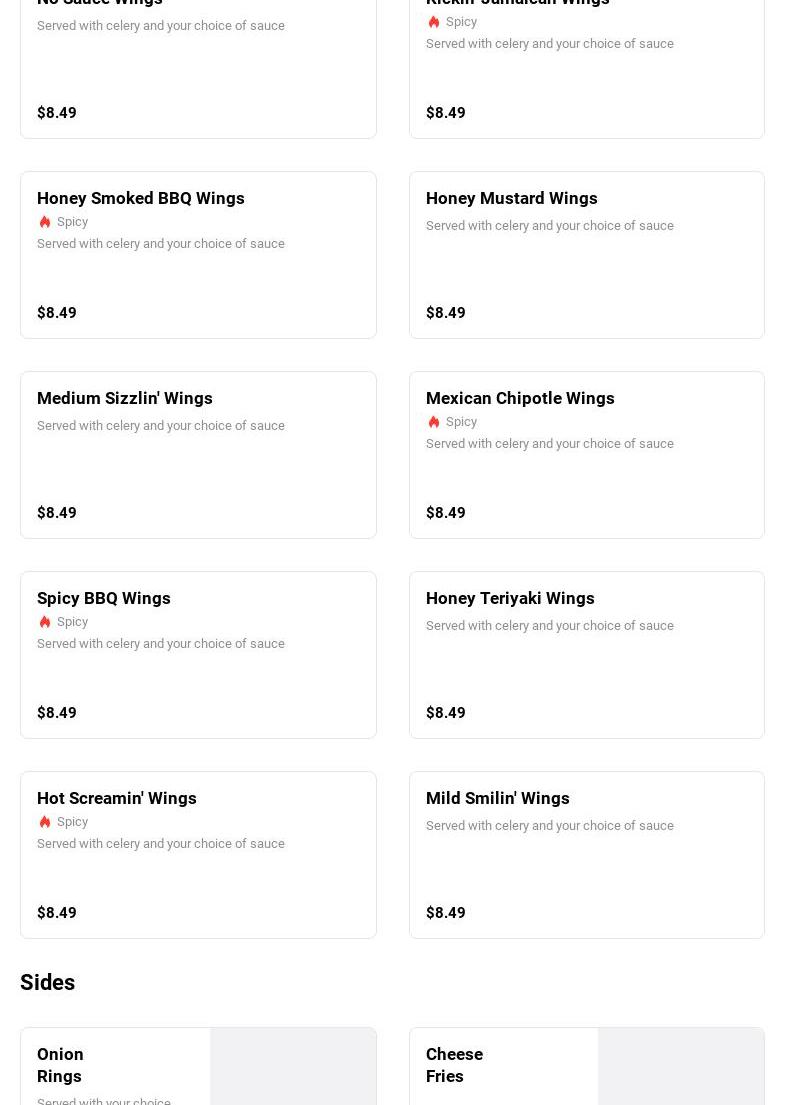
Task: Click Honey Teriyaki Wings $8.49 price
Action: (446, 713)
